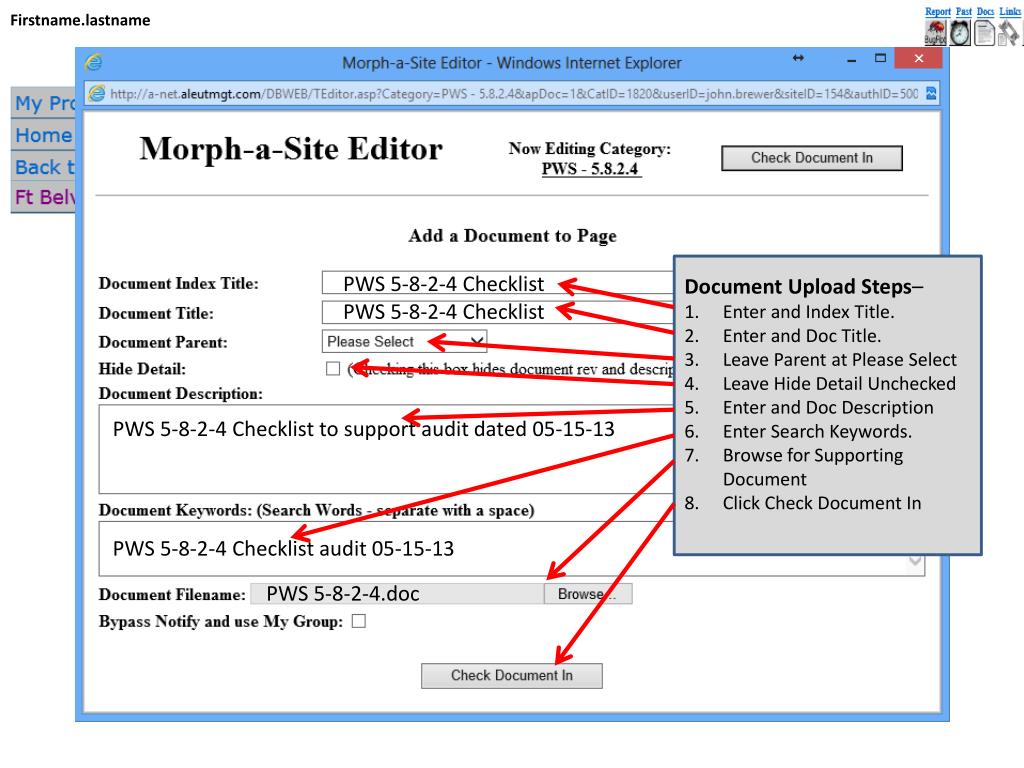Click the 'Document Parent:' label
1024x768 pixels.
click(x=163, y=342)
